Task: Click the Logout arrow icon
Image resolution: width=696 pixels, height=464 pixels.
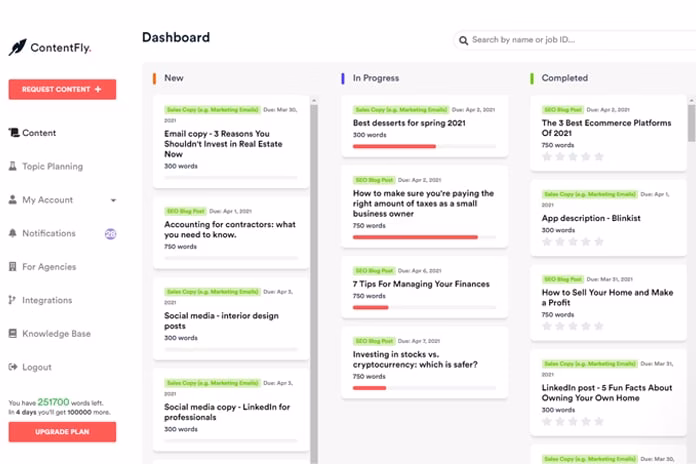Action: coord(13,367)
